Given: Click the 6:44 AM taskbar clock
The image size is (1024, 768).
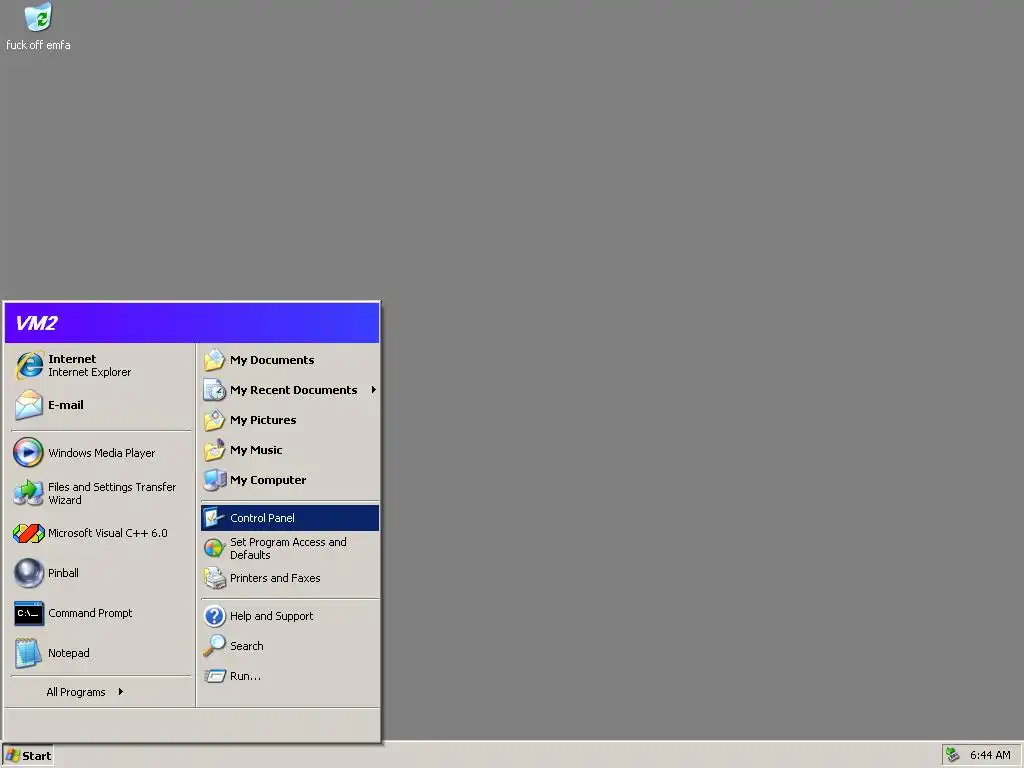Looking at the screenshot, I should point(990,755).
